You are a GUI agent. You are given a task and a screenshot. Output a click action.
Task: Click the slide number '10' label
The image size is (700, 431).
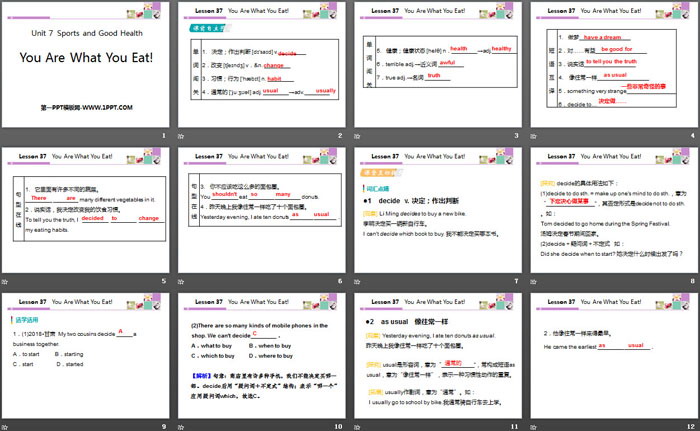tap(338, 427)
